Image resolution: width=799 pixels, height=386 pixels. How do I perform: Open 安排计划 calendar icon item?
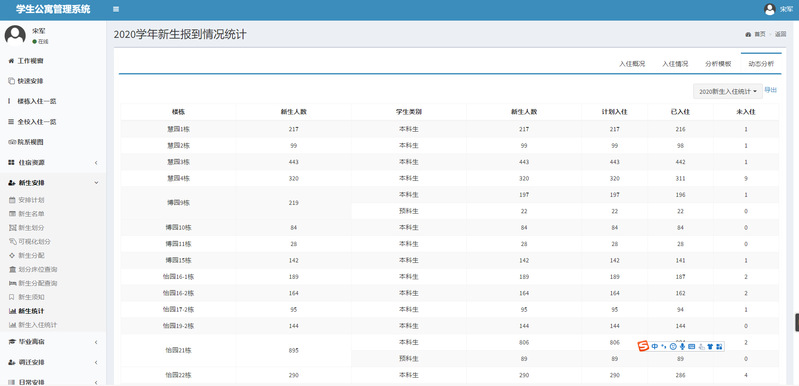13,200
